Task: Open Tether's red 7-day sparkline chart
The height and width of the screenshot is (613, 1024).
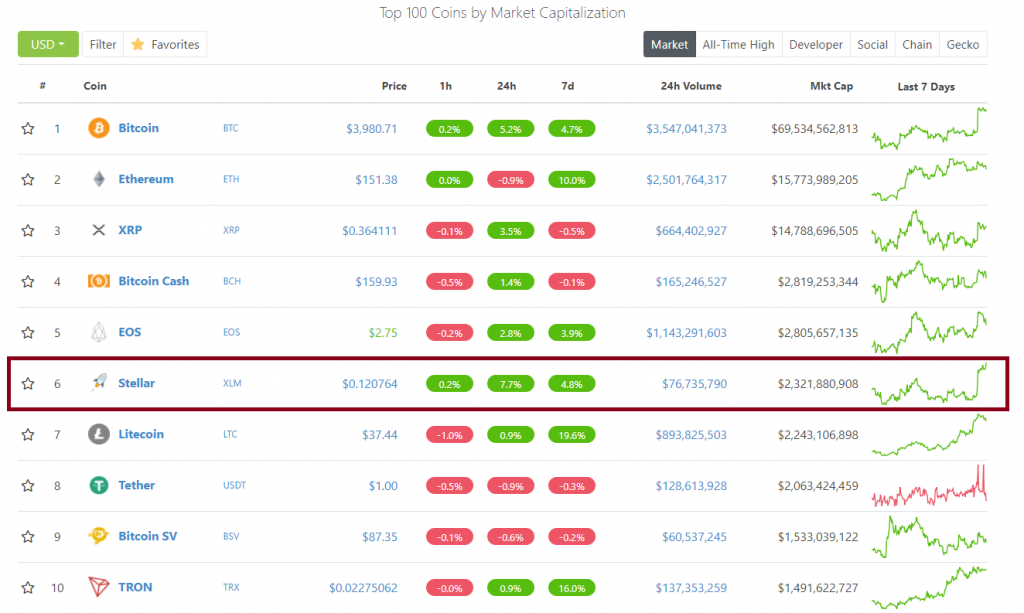Action: (x=929, y=486)
